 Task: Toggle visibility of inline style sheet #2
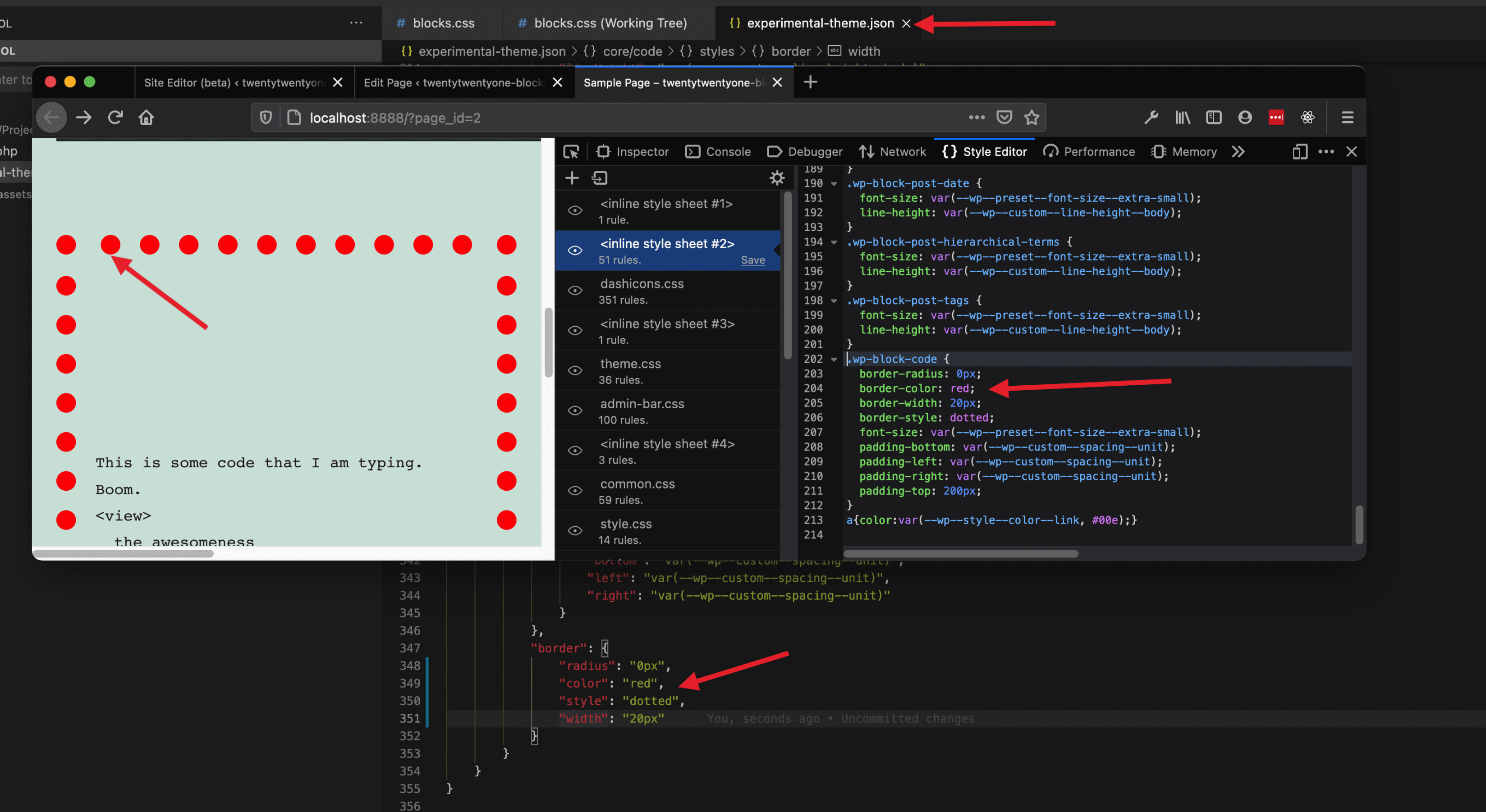pos(574,250)
